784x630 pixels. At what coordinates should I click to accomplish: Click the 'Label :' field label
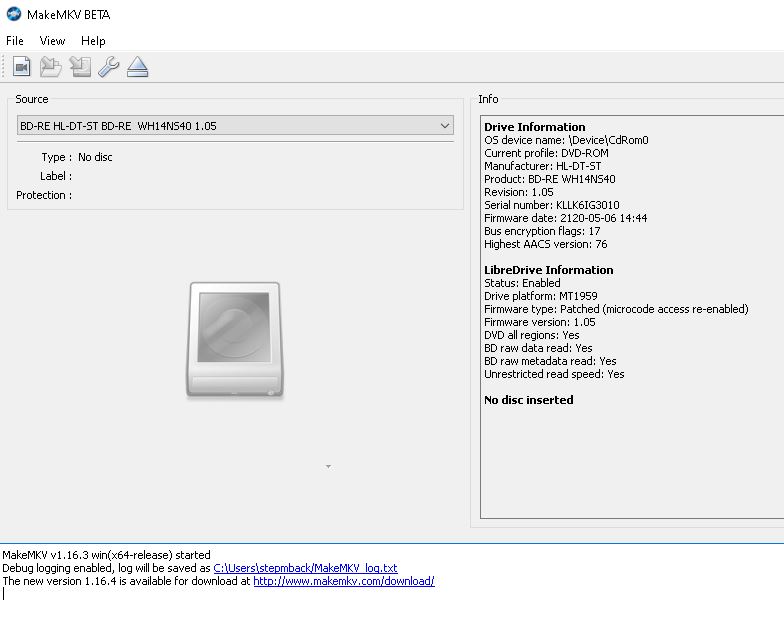point(56,176)
